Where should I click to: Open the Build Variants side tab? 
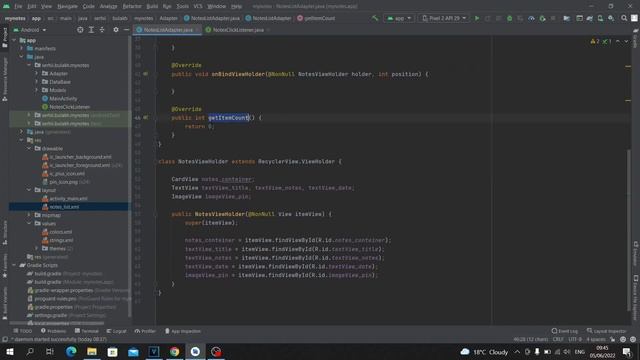click(x=4, y=303)
